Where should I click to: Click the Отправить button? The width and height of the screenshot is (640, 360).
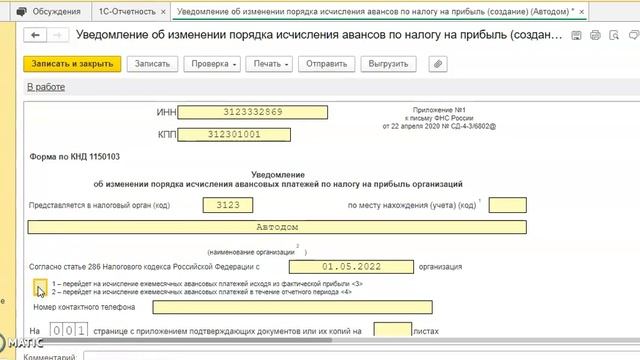pyautogui.click(x=327, y=64)
